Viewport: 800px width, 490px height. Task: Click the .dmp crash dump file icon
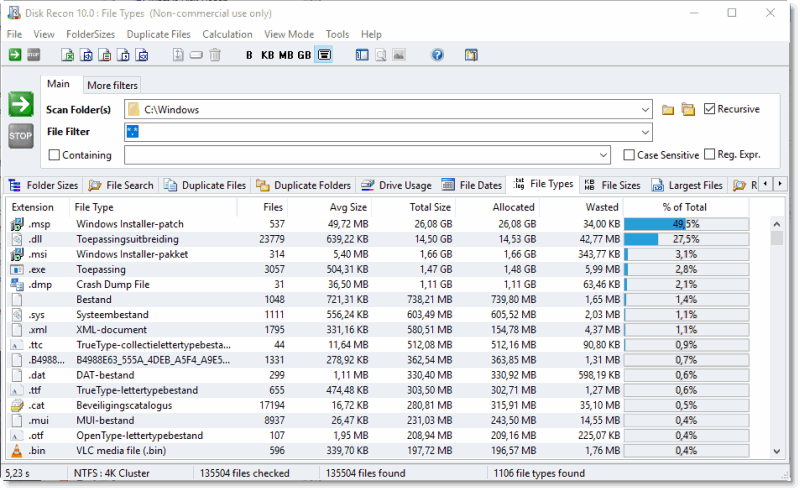[17, 284]
